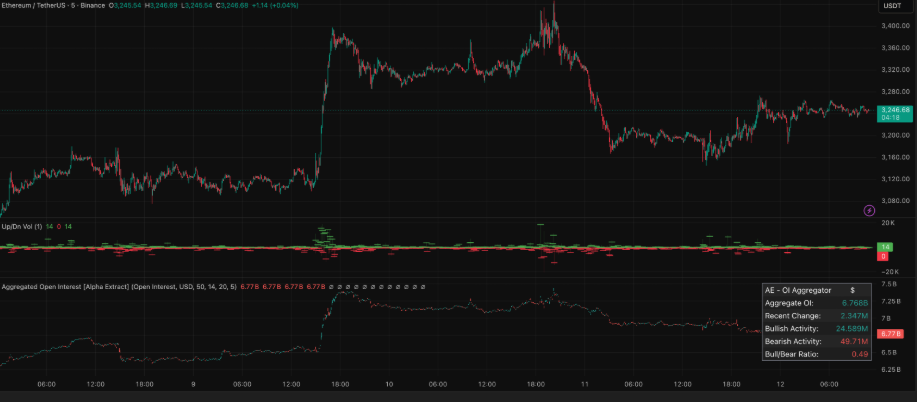
Task: Click the red 0 volume axis label
Action: (883, 256)
